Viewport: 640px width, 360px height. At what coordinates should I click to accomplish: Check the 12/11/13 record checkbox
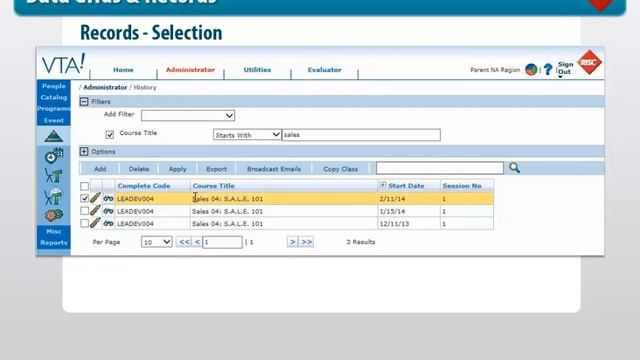[84, 223]
